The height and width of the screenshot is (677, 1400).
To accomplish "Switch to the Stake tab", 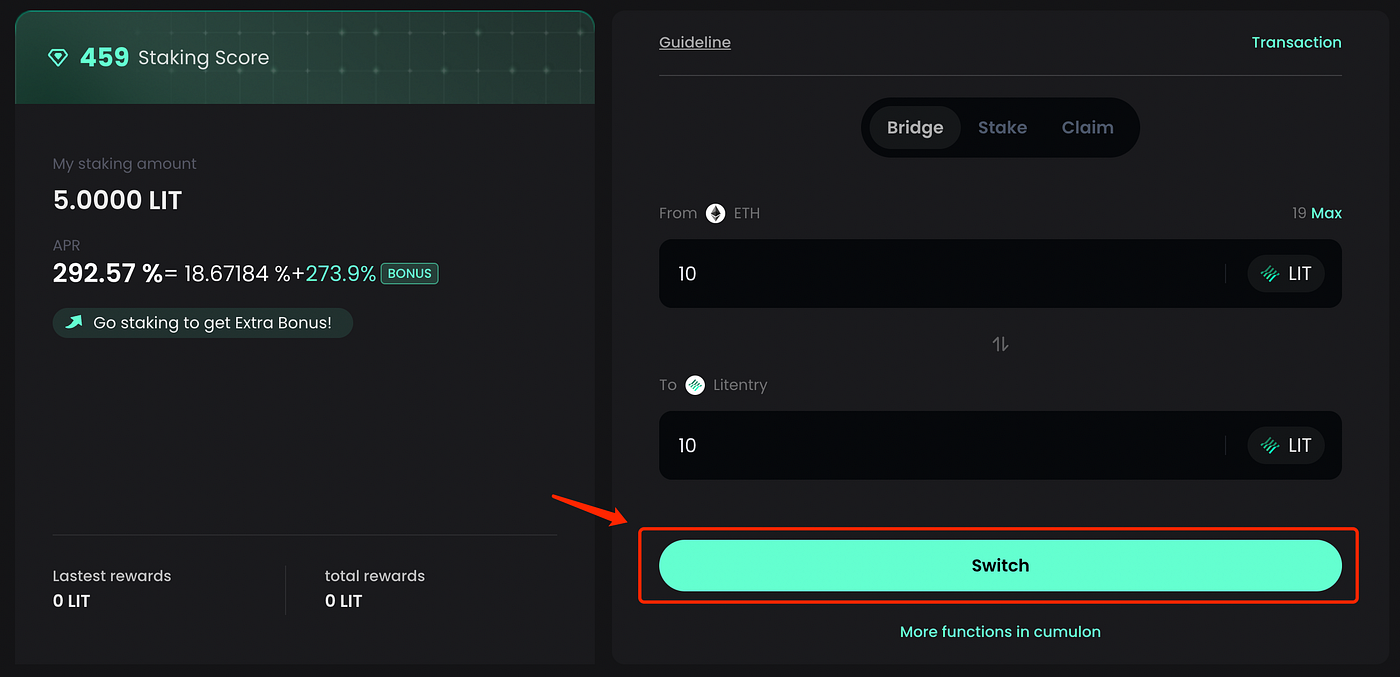I will (x=1002, y=128).
